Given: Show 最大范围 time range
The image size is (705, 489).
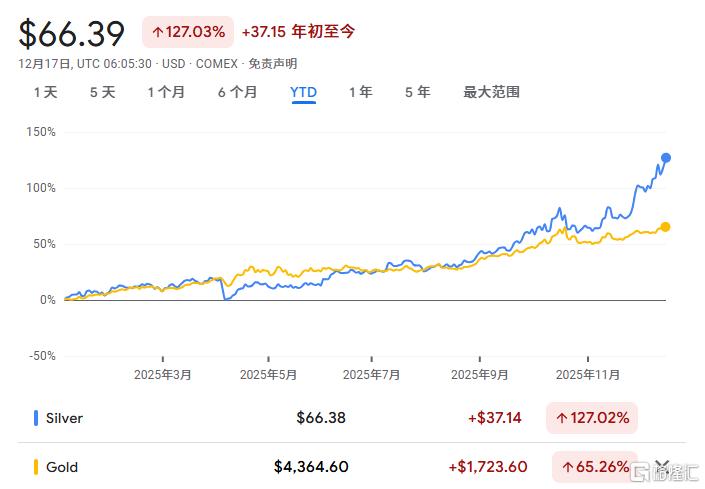Looking at the screenshot, I should [491, 92].
